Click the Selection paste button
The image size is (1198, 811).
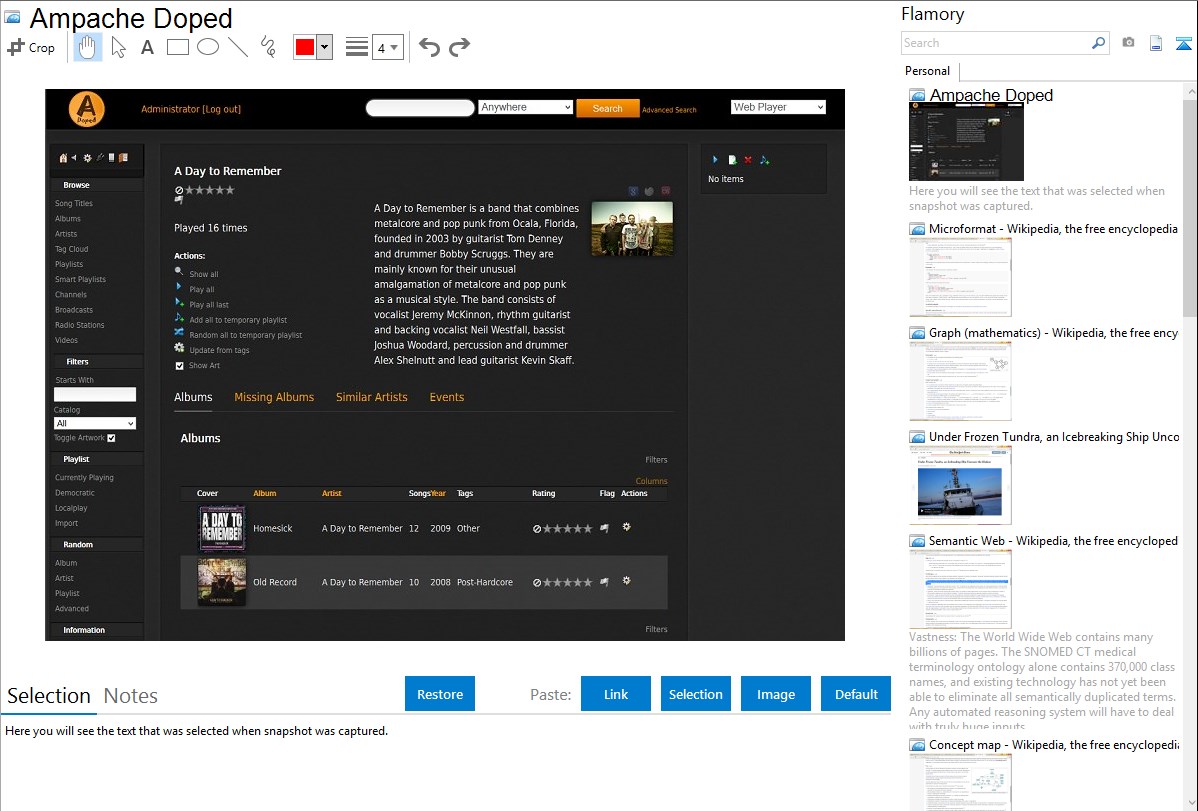click(695, 694)
